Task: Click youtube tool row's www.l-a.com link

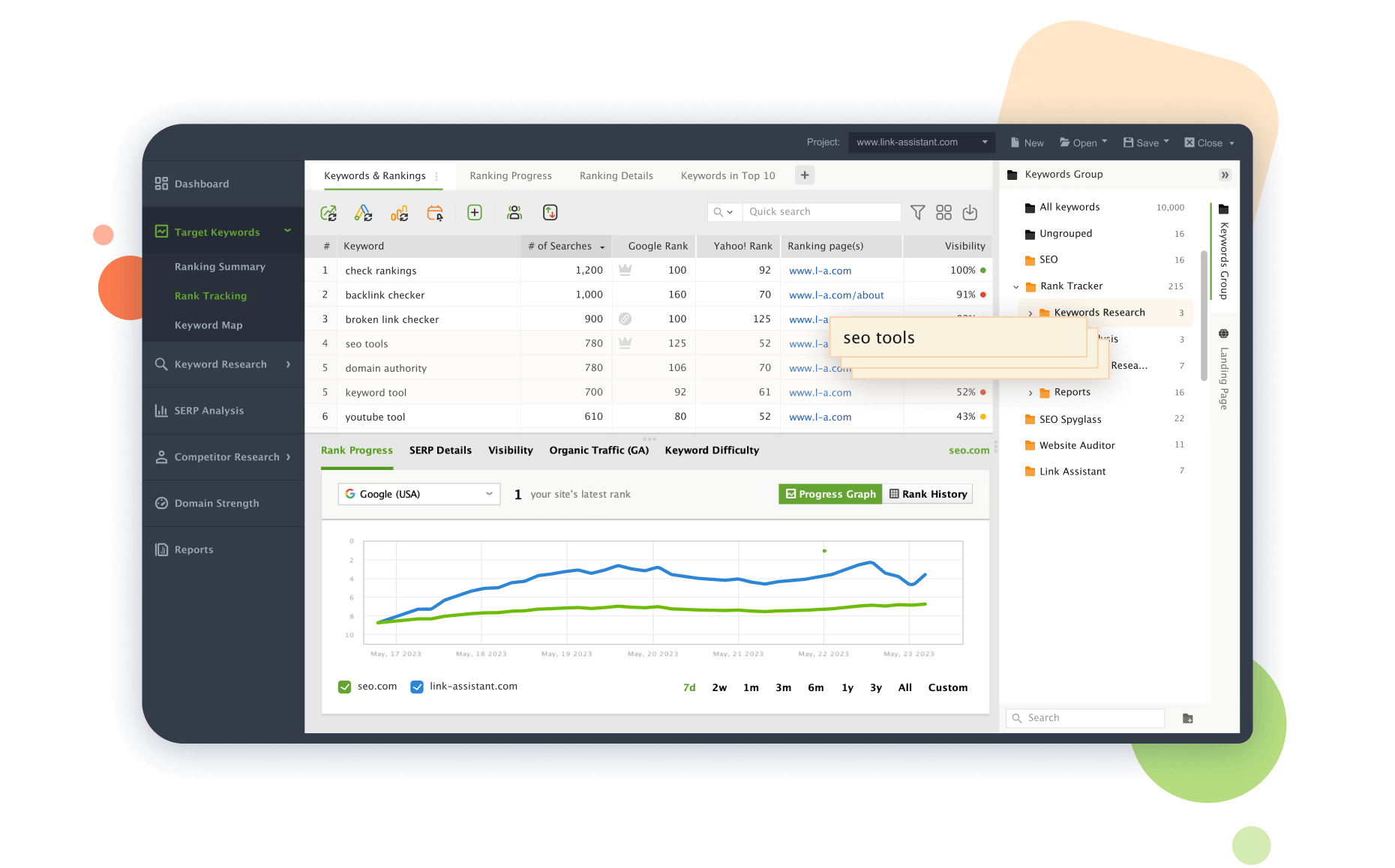Action: click(x=820, y=418)
